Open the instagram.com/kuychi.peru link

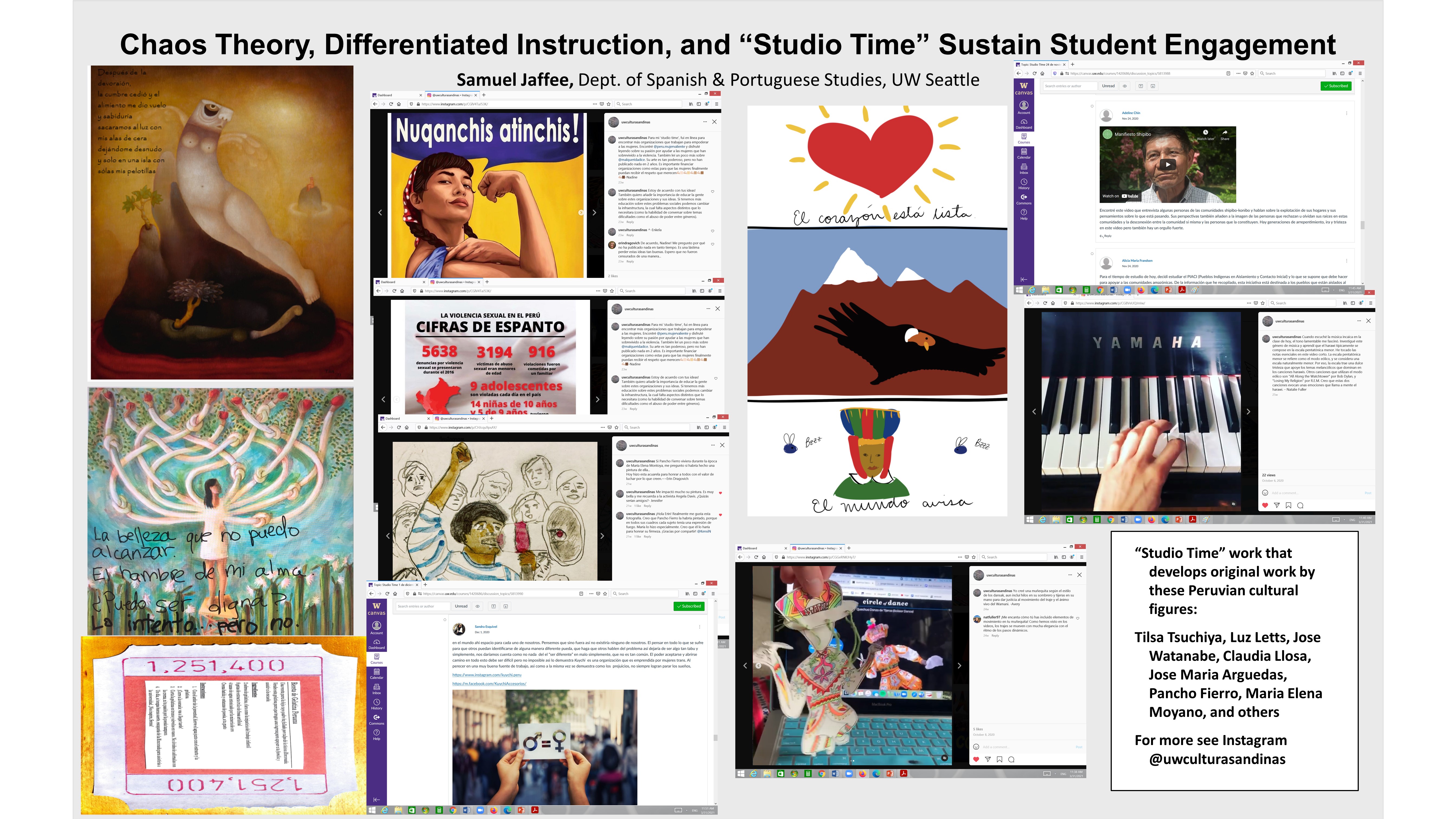pos(487,675)
